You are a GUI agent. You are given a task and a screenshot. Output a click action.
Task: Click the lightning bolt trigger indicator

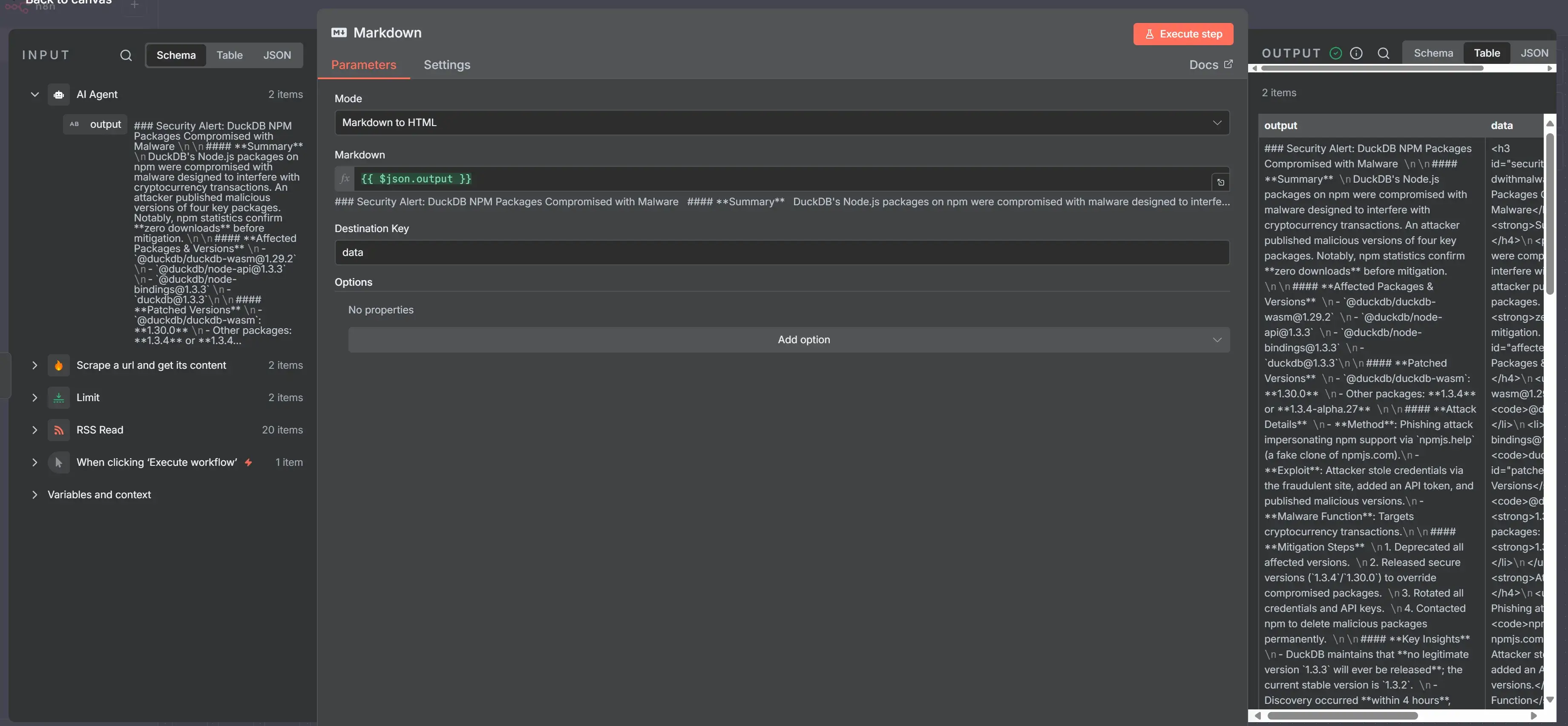click(248, 462)
